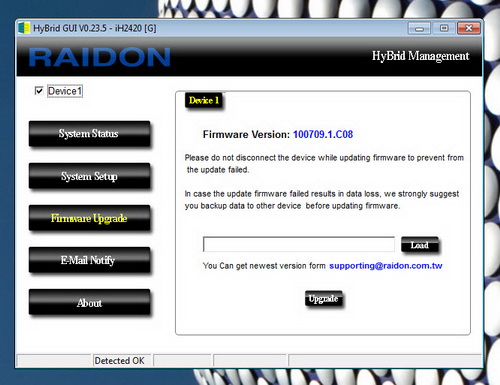Start the firmware update with Upgrade button
The height and width of the screenshot is (385, 500).
[x=323, y=298]
